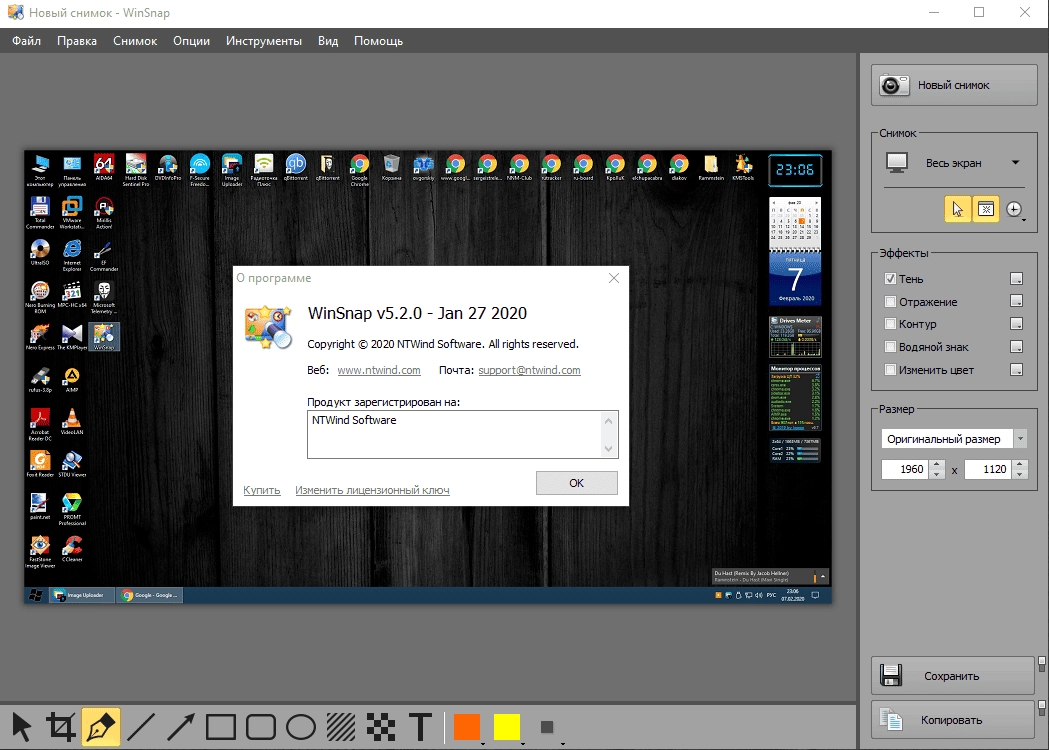Select the Text tool
Image resolution: width=1049 pixels, height=750 pixels.
(x=421, y=727)
